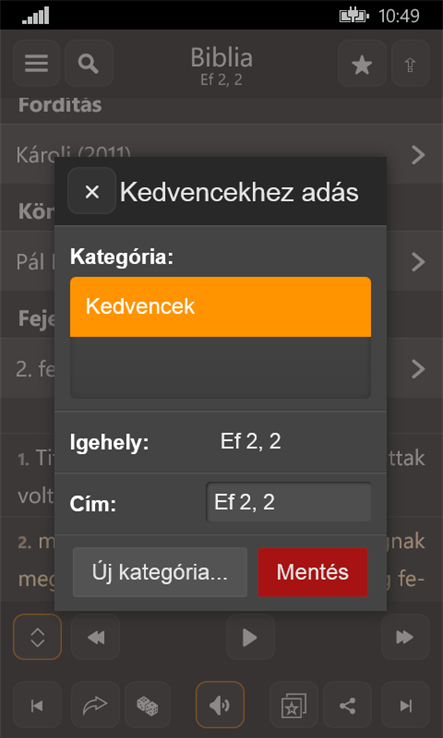The height and width of the screenshot is (738, 443).
Task: Tap the curved forward arrow icon
Action: click(x=95, y=705)
